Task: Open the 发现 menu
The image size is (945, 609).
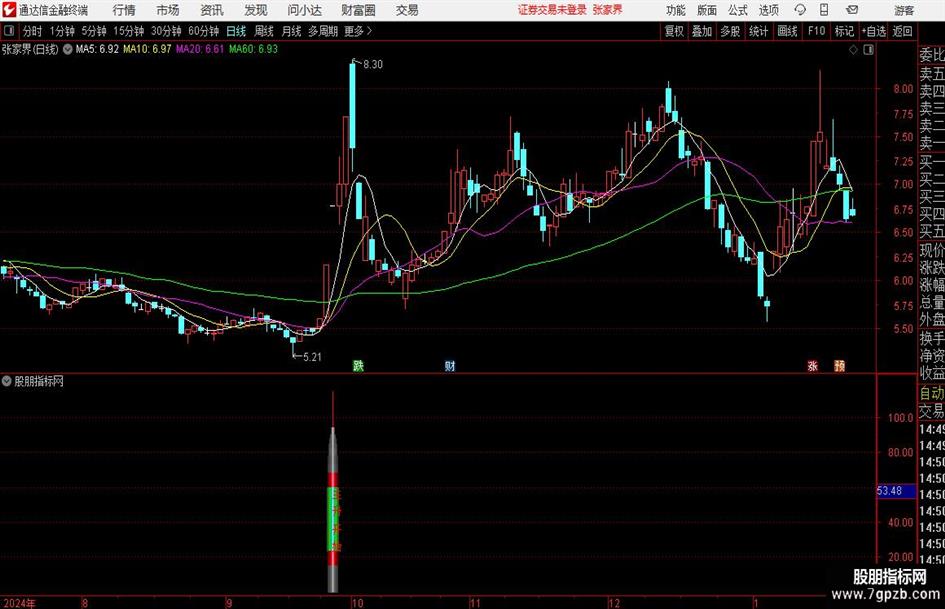Action: coord(256,10)
